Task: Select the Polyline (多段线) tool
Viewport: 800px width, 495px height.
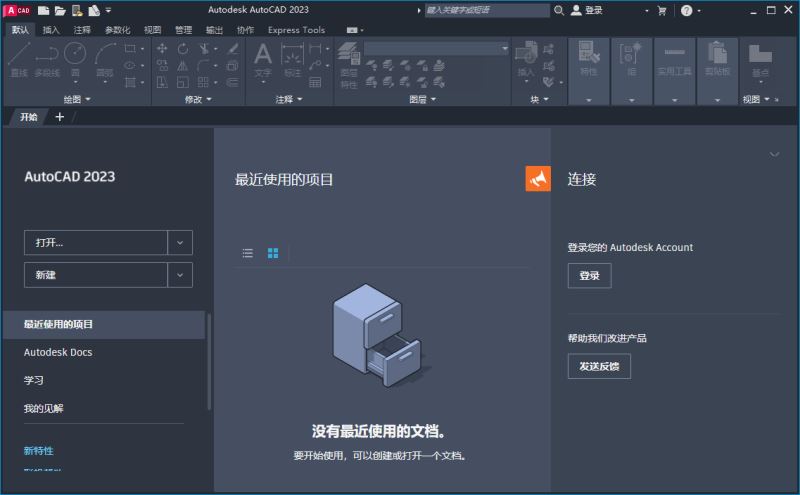Action: [47, 60]
